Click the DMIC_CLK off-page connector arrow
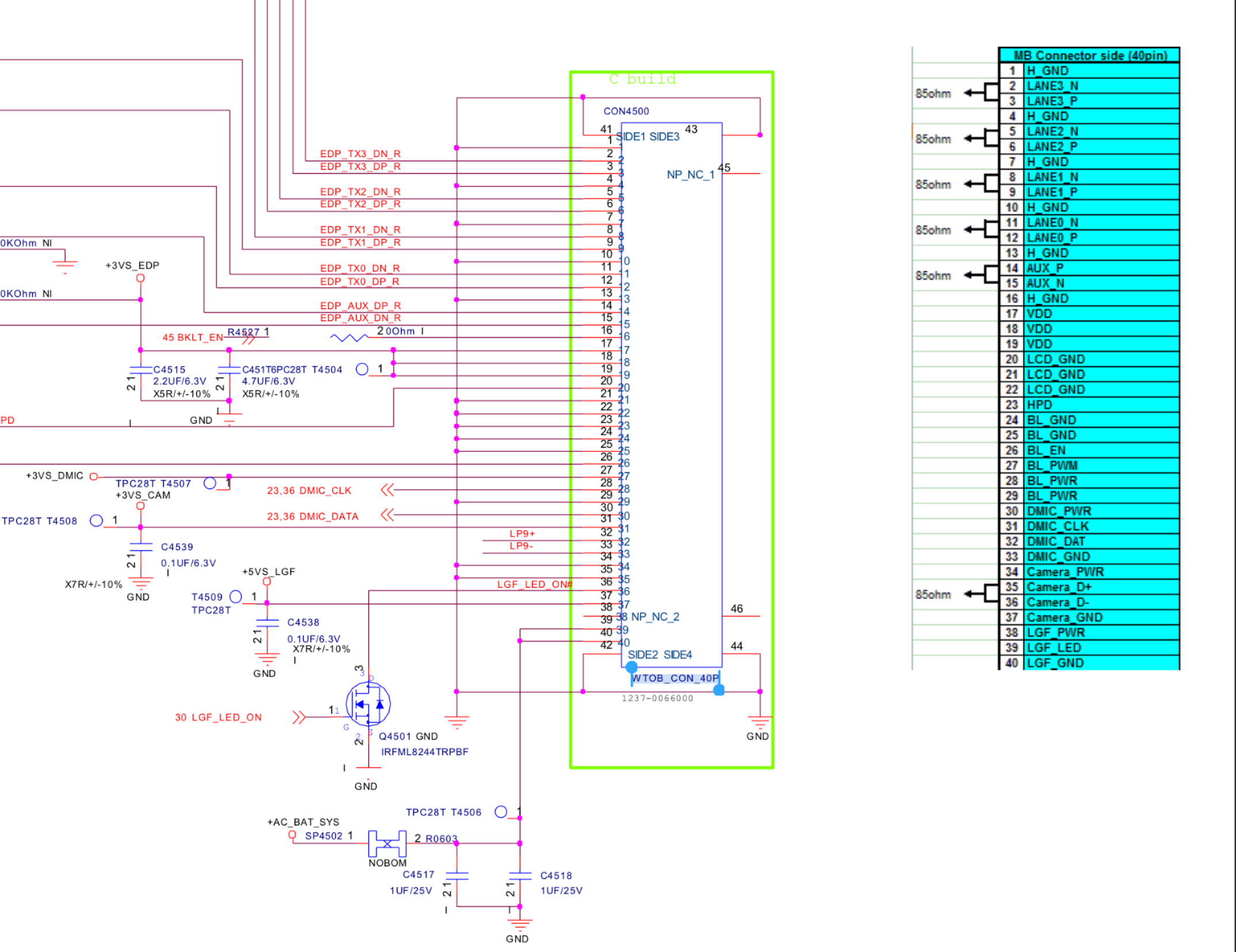Screen dimensions: 1236x952 387,490
